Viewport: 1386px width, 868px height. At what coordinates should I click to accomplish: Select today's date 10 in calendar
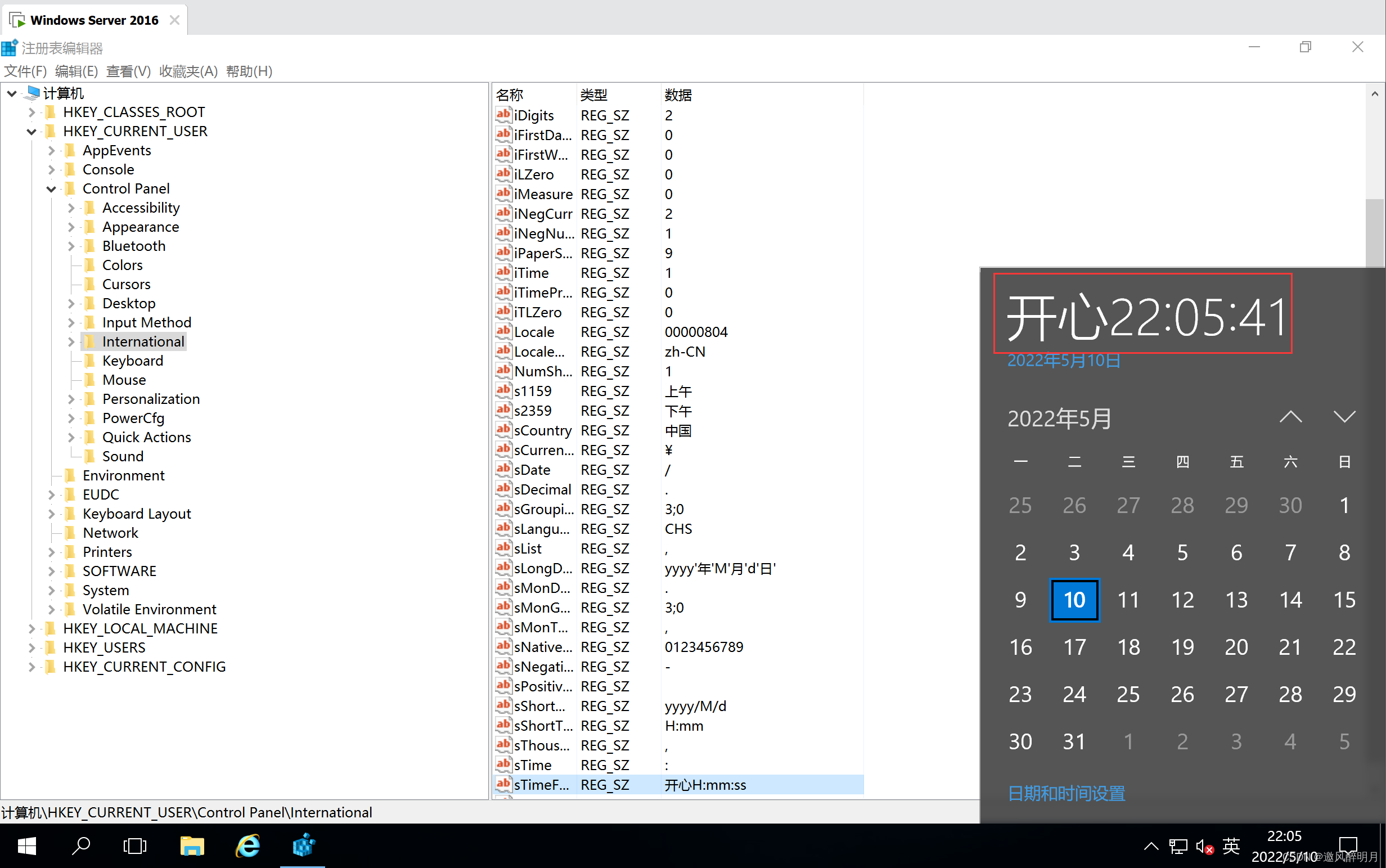coord(1074,600)
